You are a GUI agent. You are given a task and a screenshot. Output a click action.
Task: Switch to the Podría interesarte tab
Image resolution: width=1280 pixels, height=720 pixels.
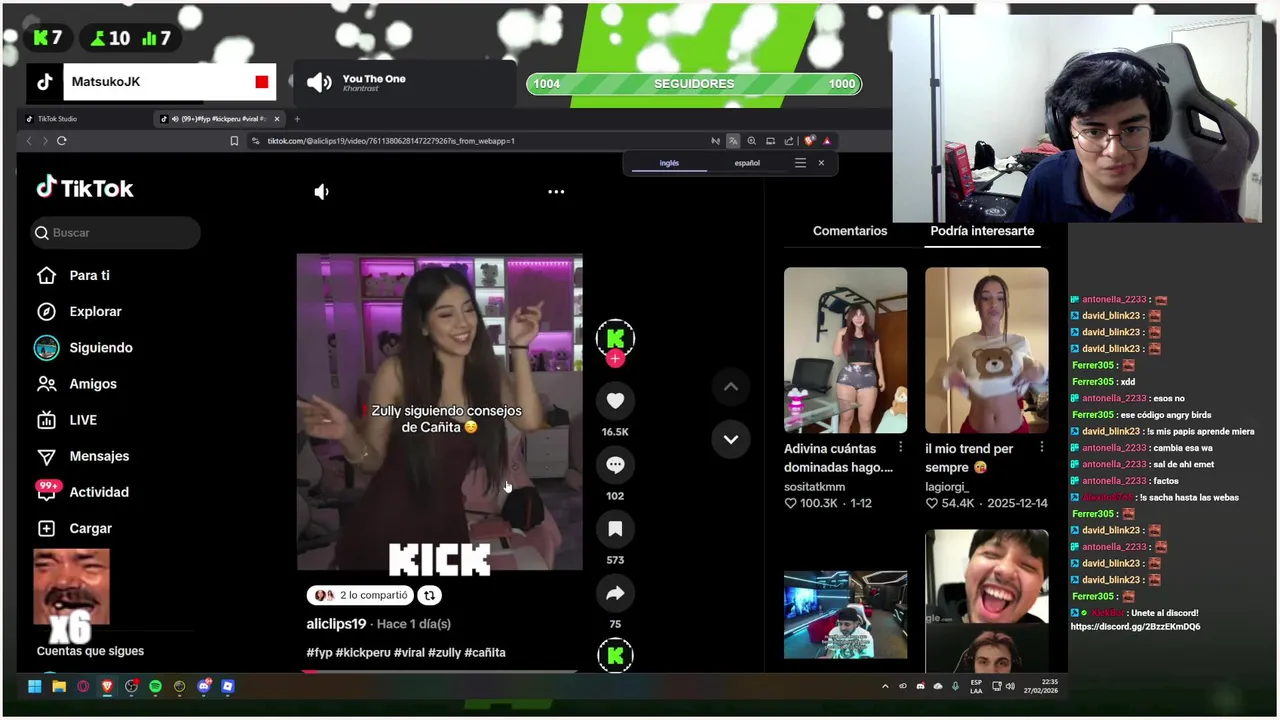tap(982, 231)
